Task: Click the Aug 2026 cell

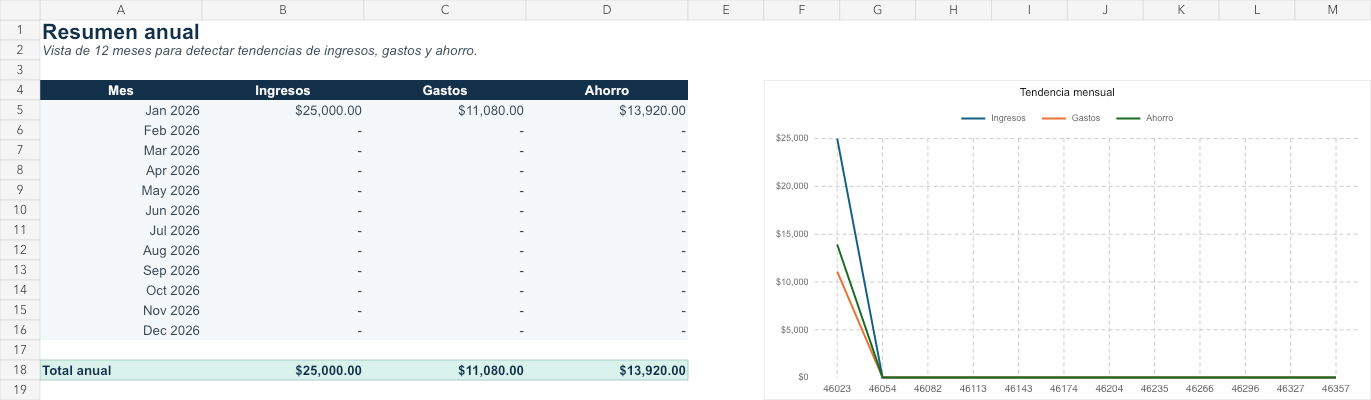Action: pyautogui.click(x=121, y=250)
